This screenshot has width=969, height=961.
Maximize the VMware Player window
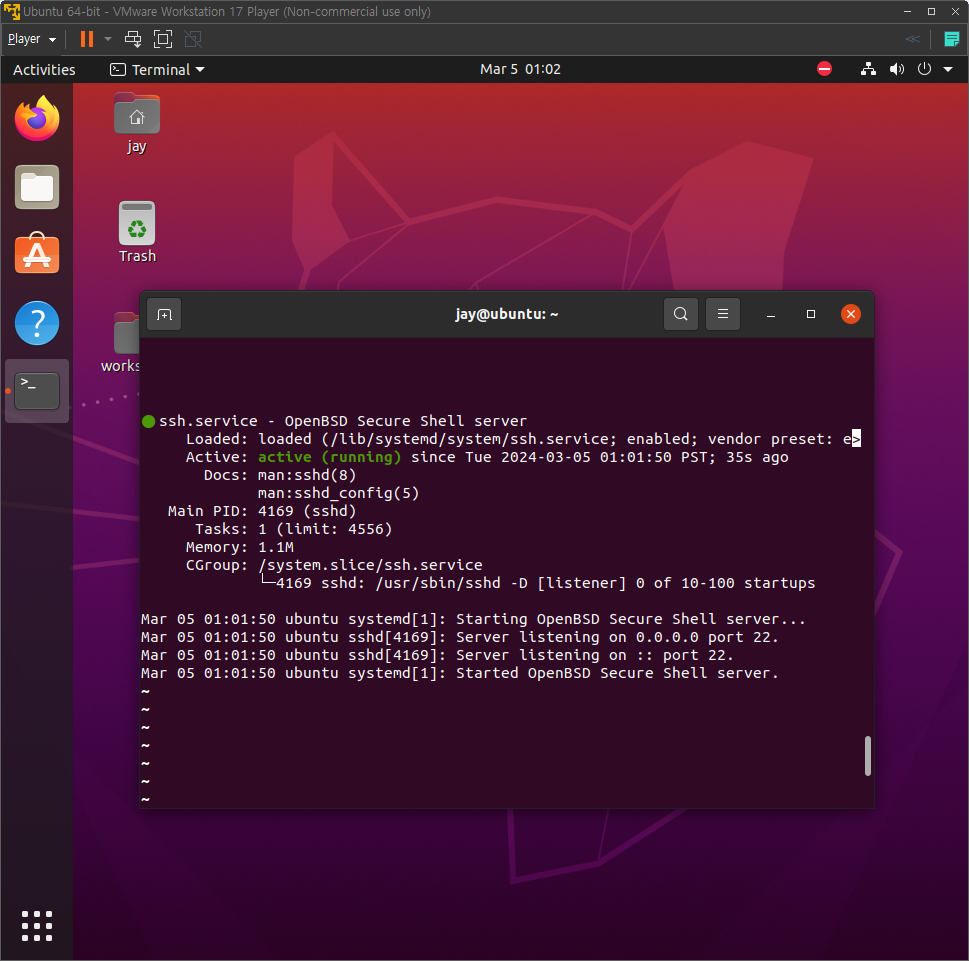[x=931, y=12]
